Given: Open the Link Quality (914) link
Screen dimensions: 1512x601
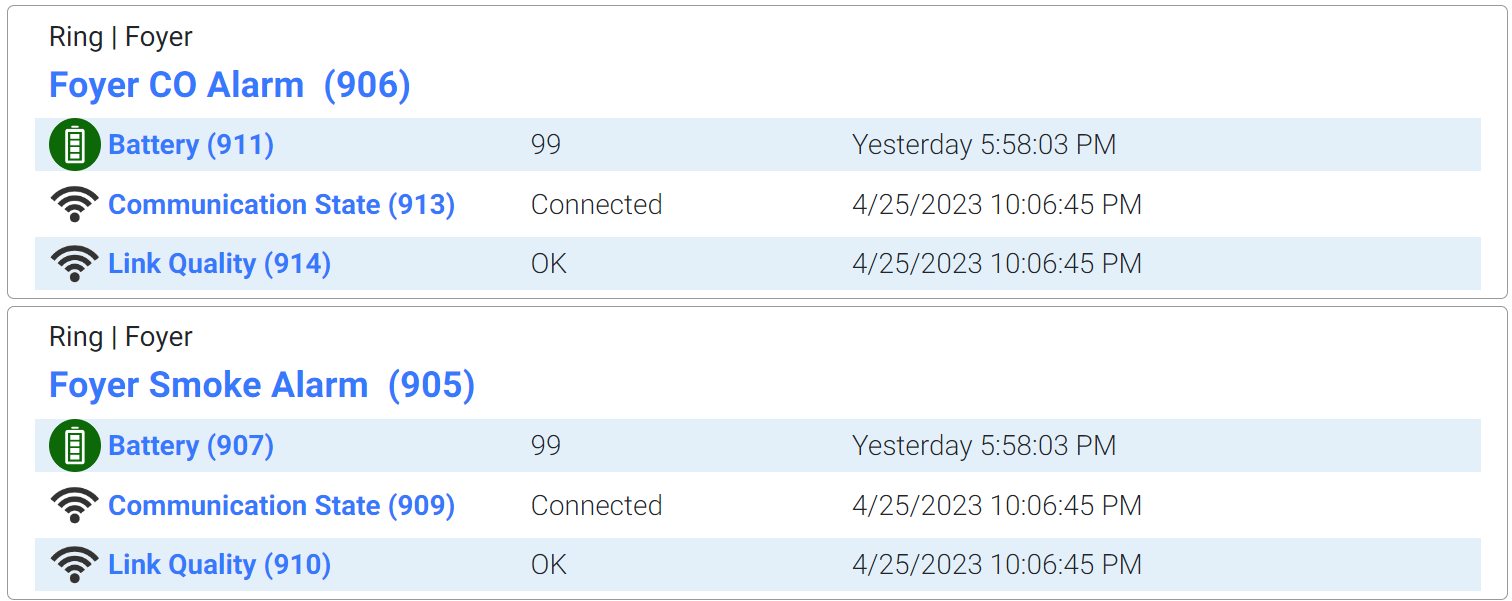Looking at the screenshot, I should [x=219, y=263].
